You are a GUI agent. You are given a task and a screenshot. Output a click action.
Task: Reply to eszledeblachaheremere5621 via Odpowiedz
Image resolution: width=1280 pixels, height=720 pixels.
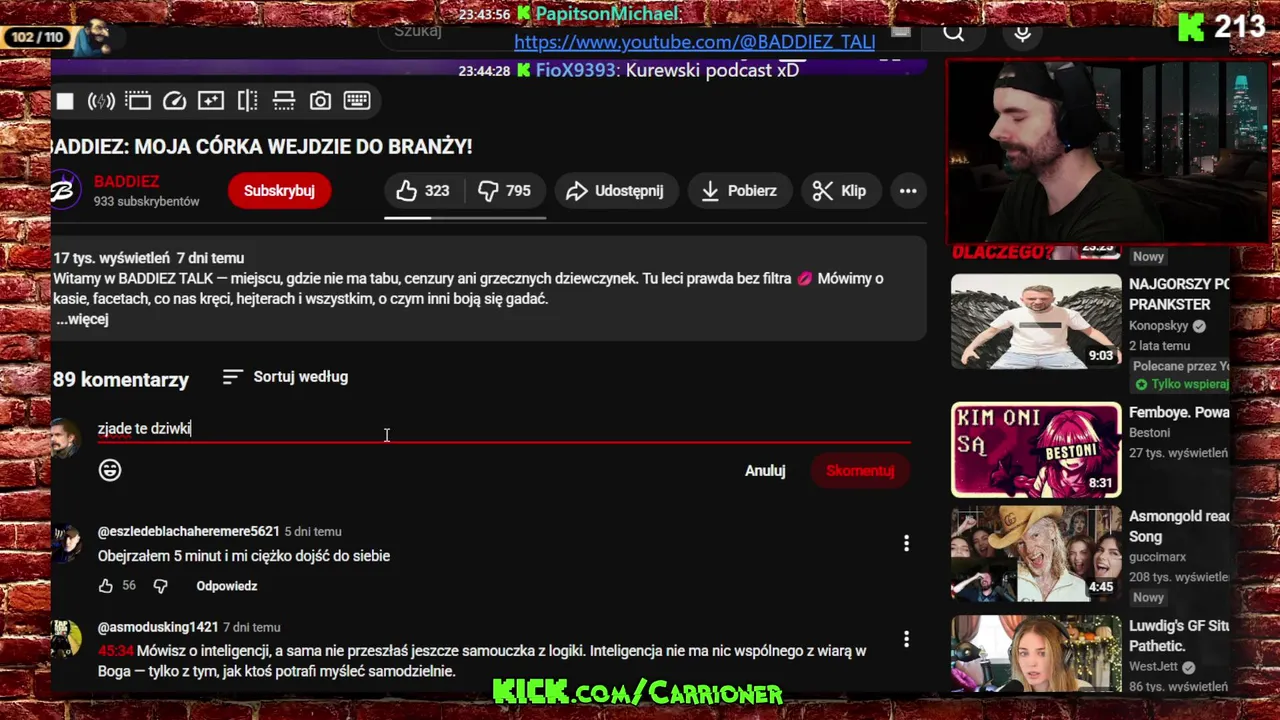tap(227, 586)
